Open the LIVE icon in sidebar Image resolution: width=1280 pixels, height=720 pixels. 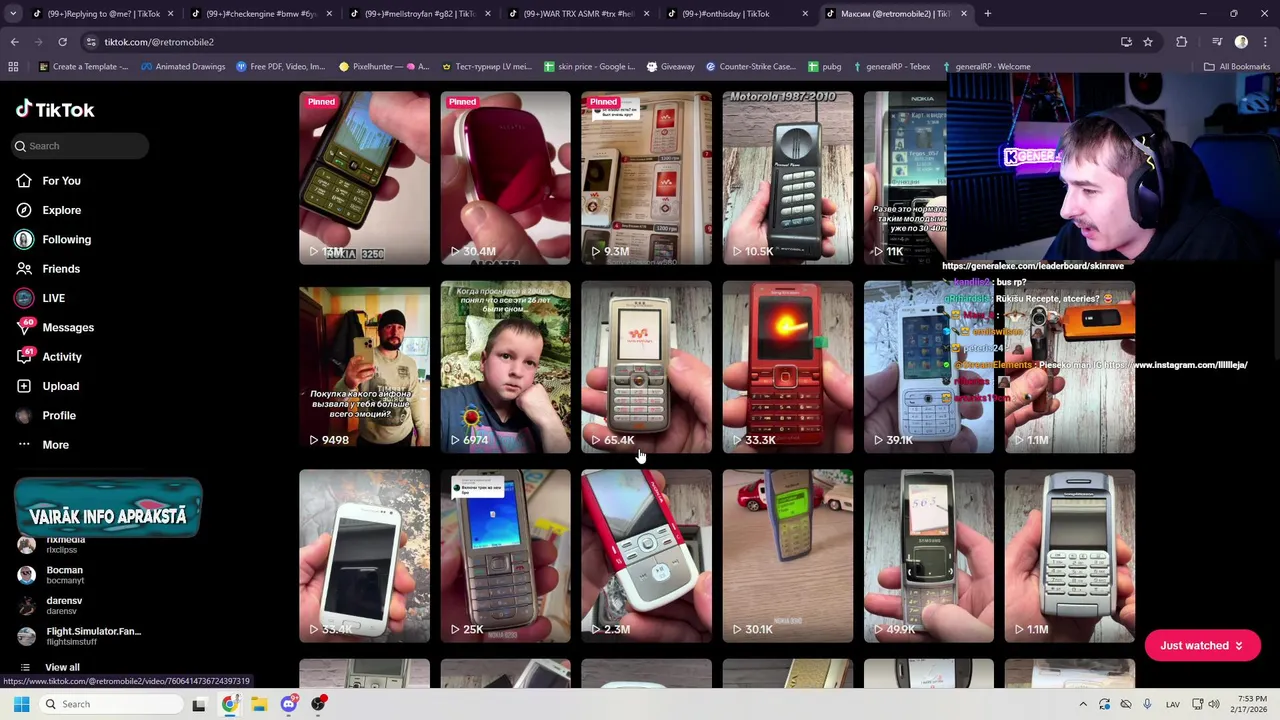pos(23,298)
